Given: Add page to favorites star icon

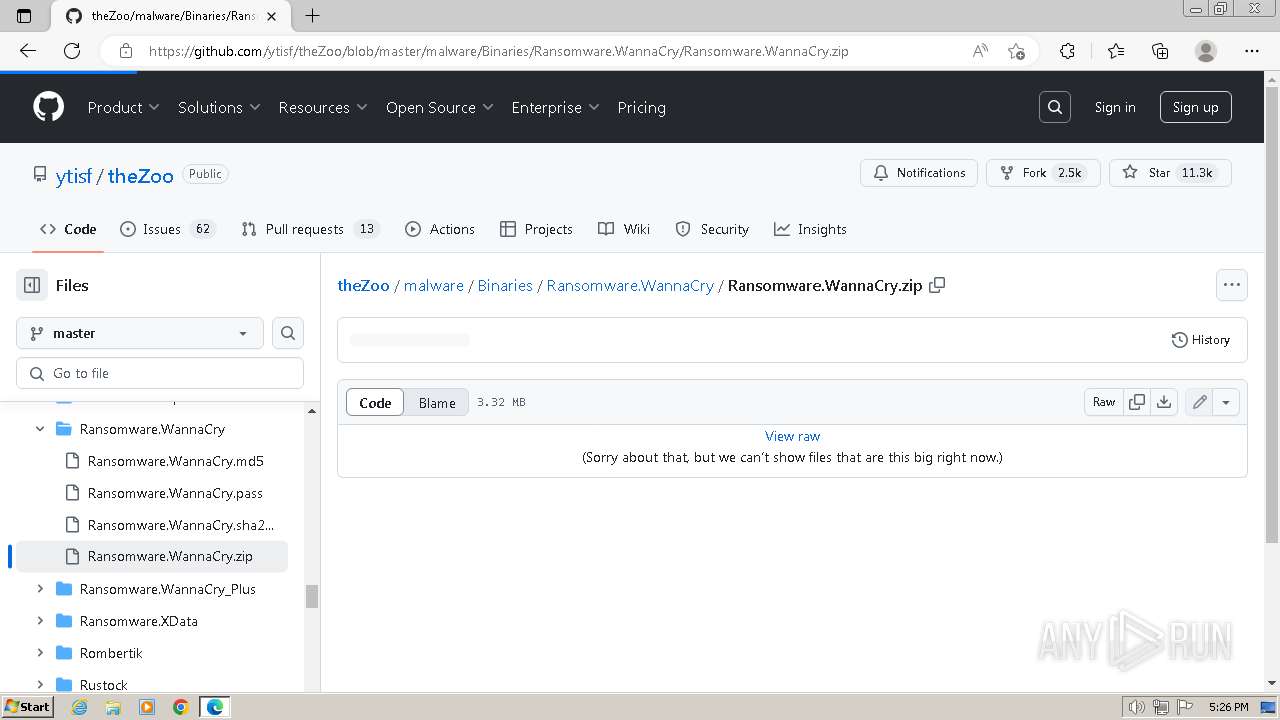Looking at the screenshot, I should [1016, 51].
